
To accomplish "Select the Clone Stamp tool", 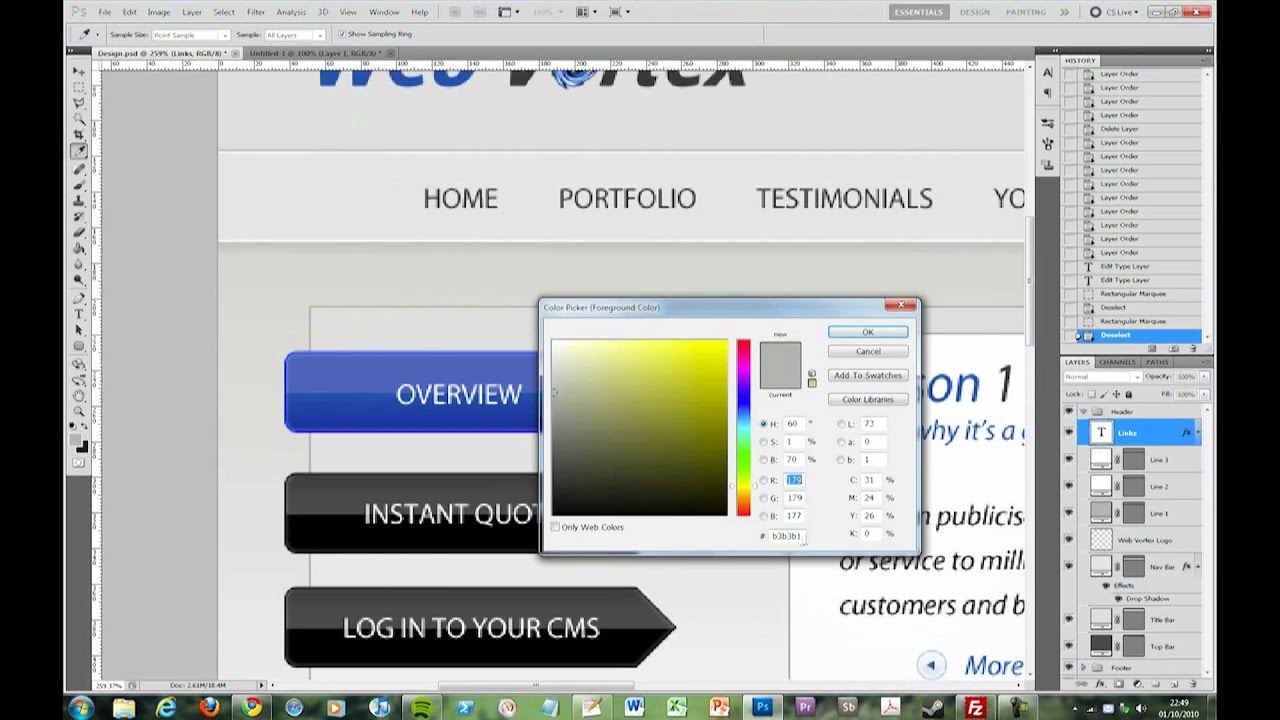I will pos(79,201).
